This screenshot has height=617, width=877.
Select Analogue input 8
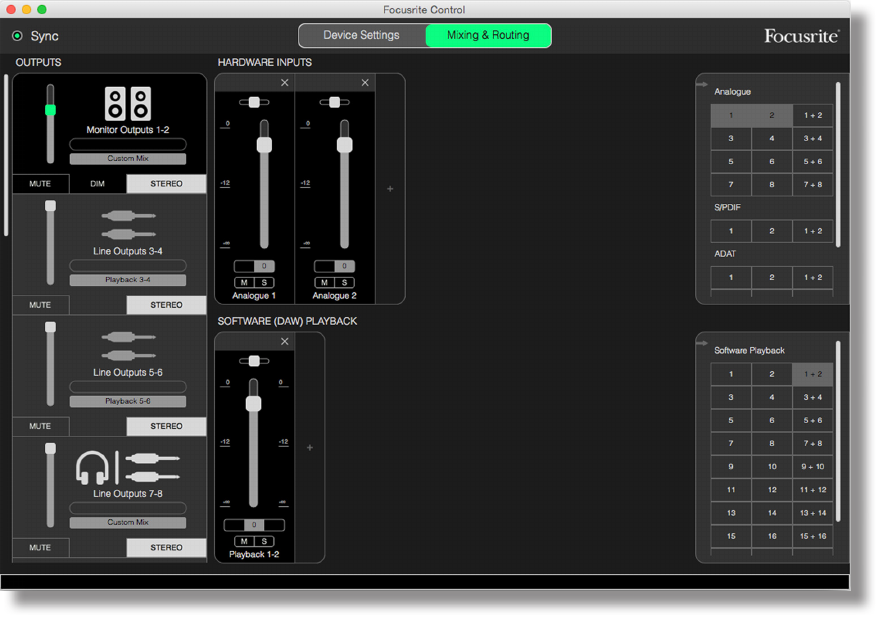point(772,185)
